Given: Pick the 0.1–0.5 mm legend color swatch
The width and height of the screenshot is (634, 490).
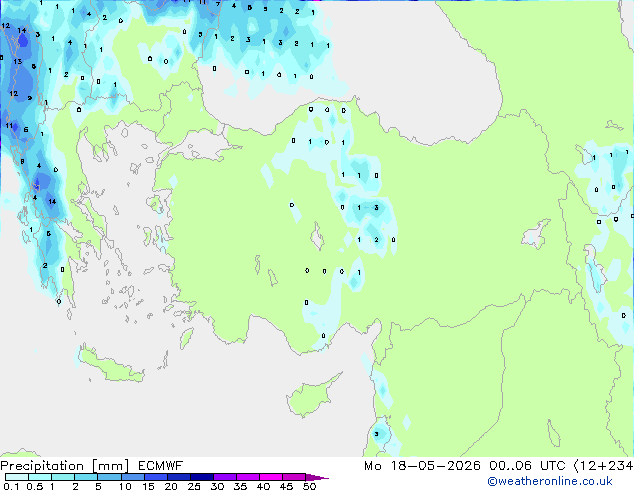Looking at the screenshot, I should pos(17,477).
